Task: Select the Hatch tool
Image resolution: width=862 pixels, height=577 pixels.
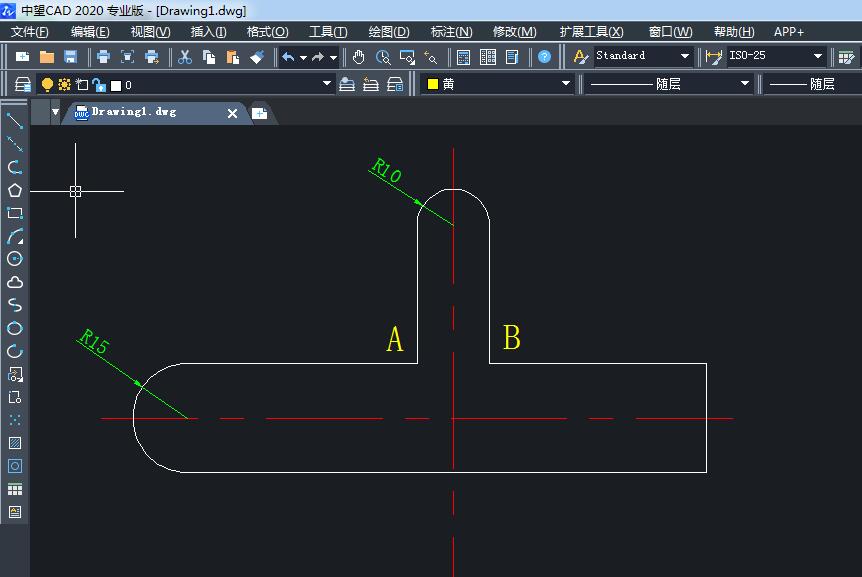Action: click(x=15, y=443)
